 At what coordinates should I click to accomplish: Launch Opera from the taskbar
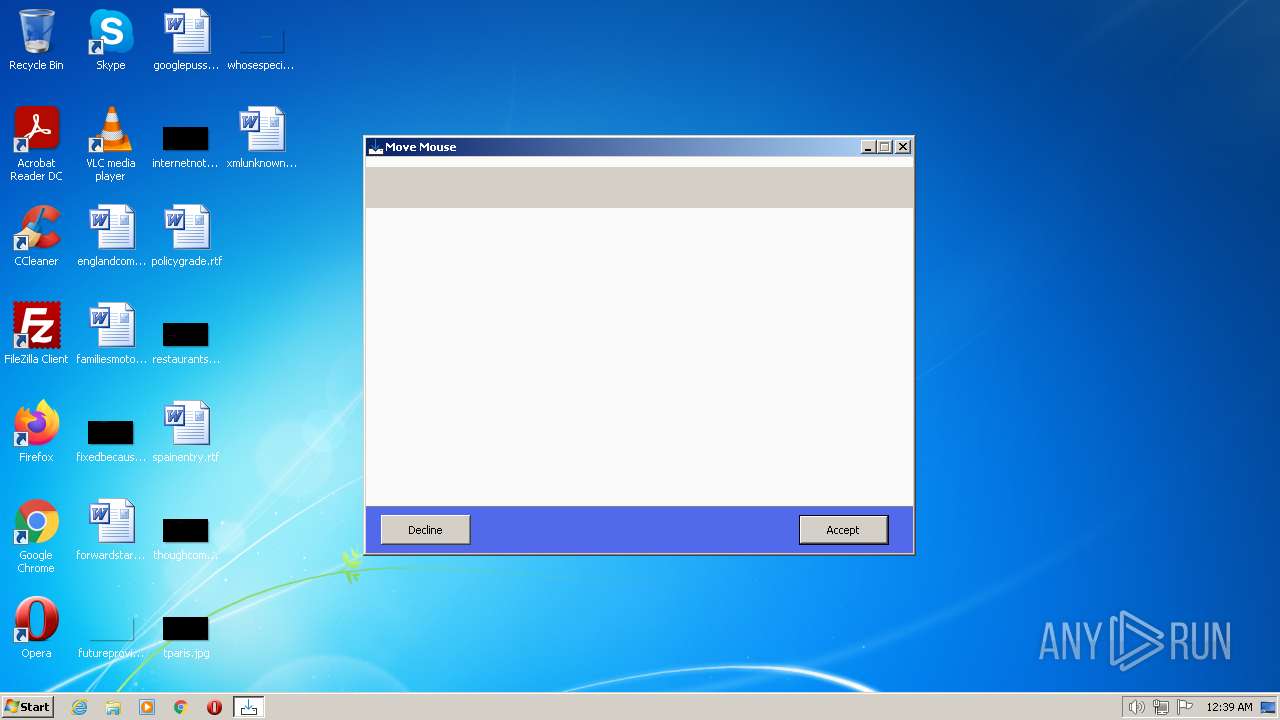(x=214, y=707)
